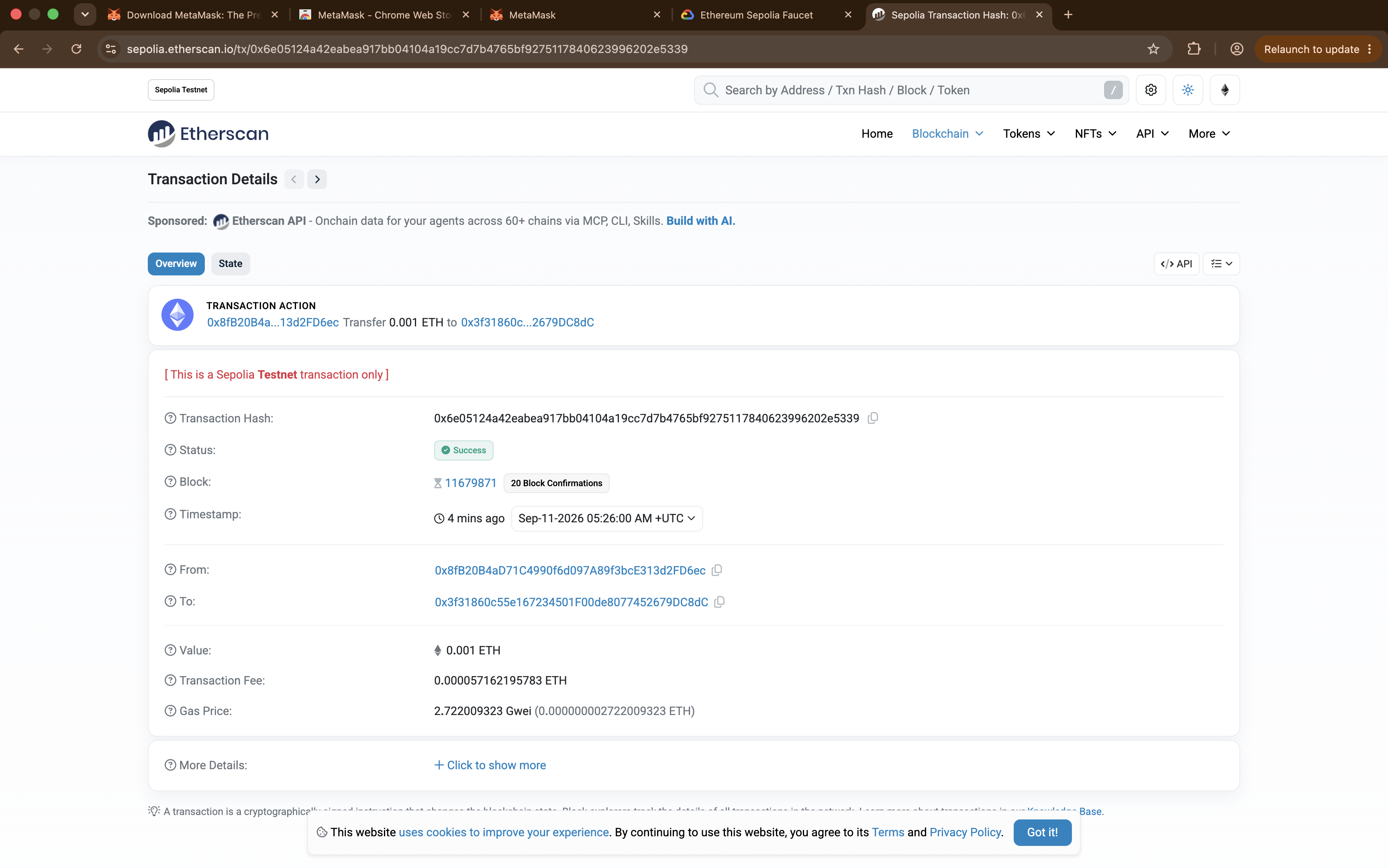The width and height of the screenshot is (1388, 868).
Task: Click Relaunch to update button
Action: [x=1318, y=49]
